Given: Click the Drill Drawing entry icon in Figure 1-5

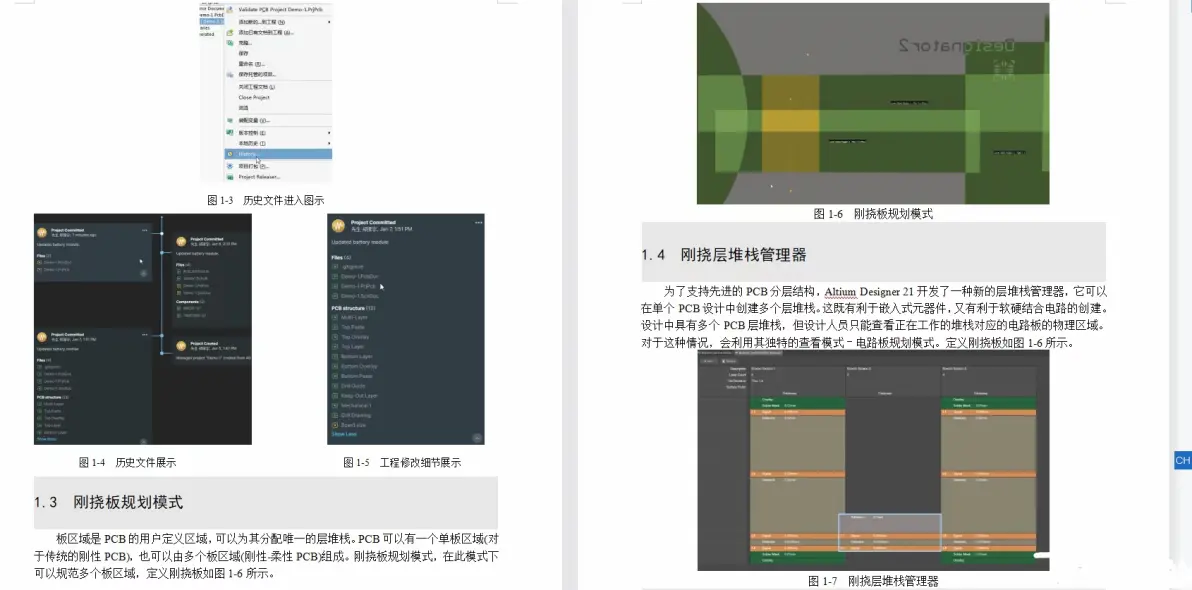Looking at the screenshot, I should point(334,416).
